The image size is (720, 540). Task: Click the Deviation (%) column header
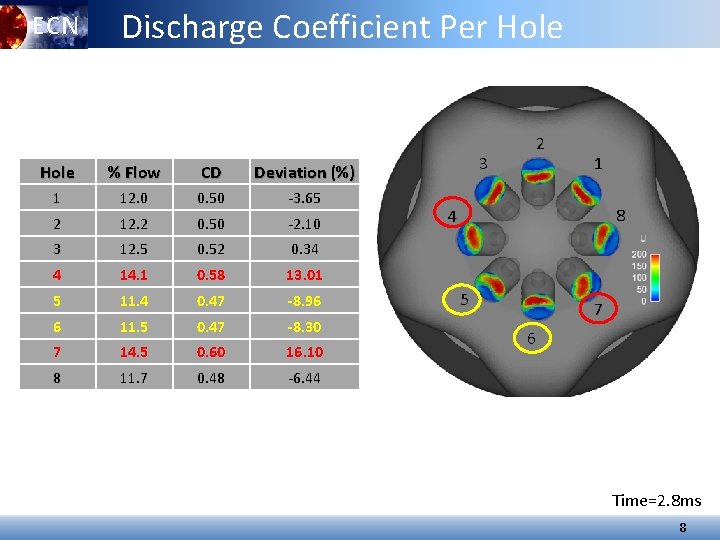pos(304,172)
